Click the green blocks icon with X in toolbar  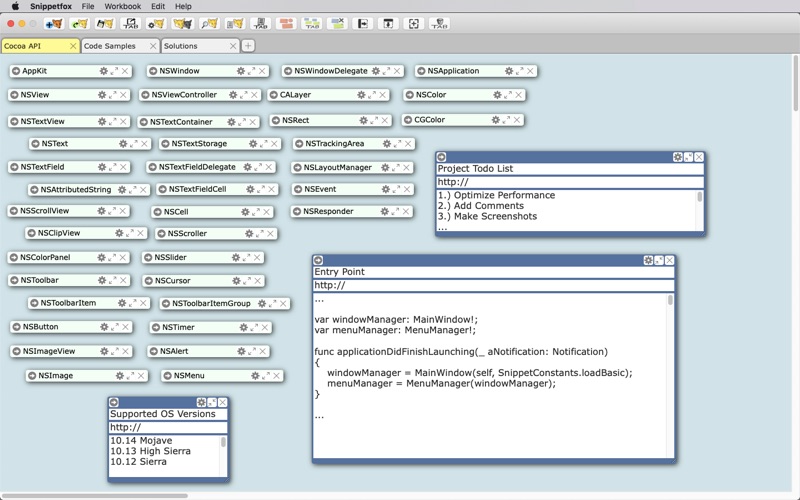[x=337, y=23]
